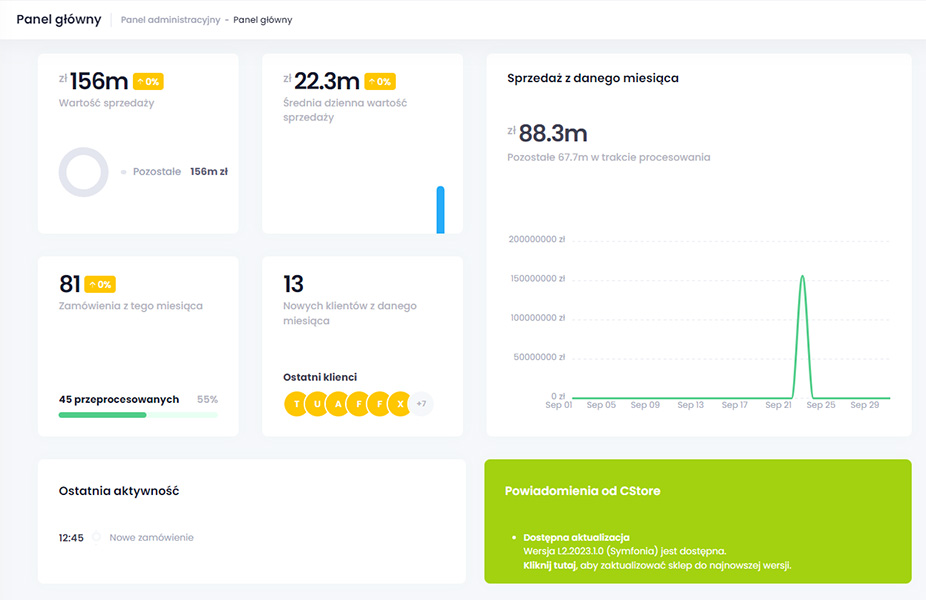
Task: Click the Kliknij tutaj update link
Action: [x=548, y=565]
